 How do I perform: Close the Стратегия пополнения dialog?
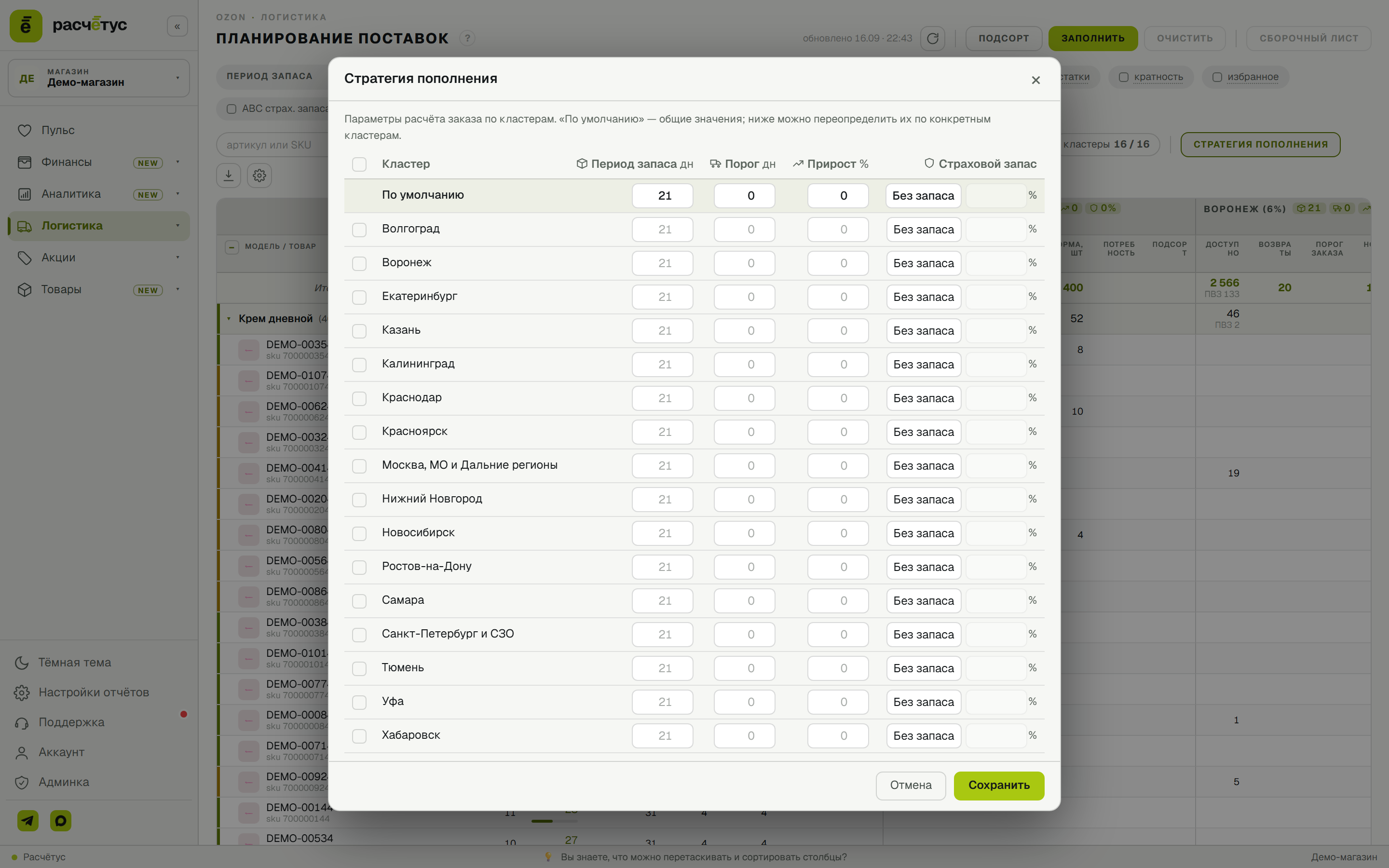coord(1035,80)
